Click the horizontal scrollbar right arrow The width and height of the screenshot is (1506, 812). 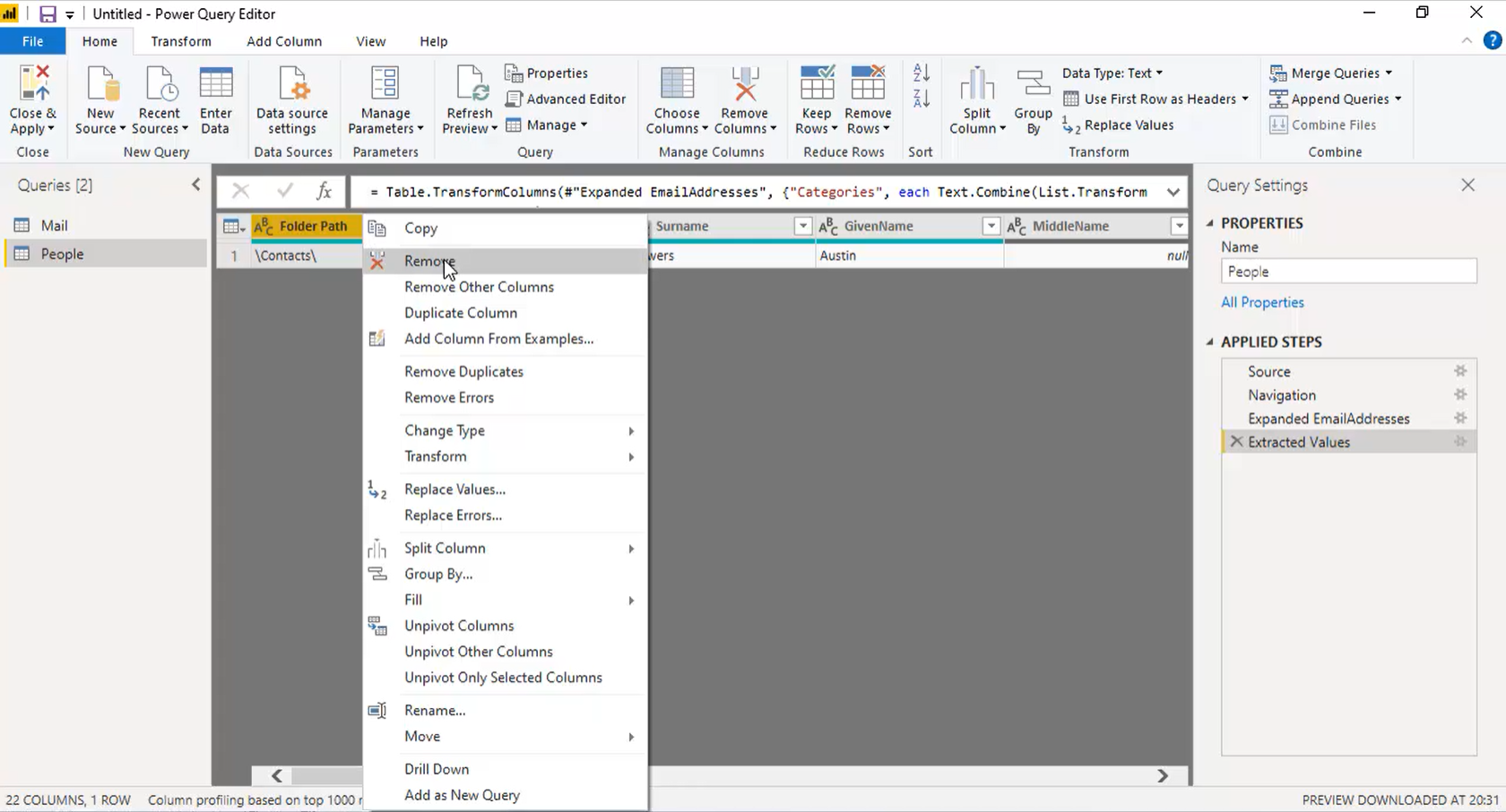click(1163, 776)
